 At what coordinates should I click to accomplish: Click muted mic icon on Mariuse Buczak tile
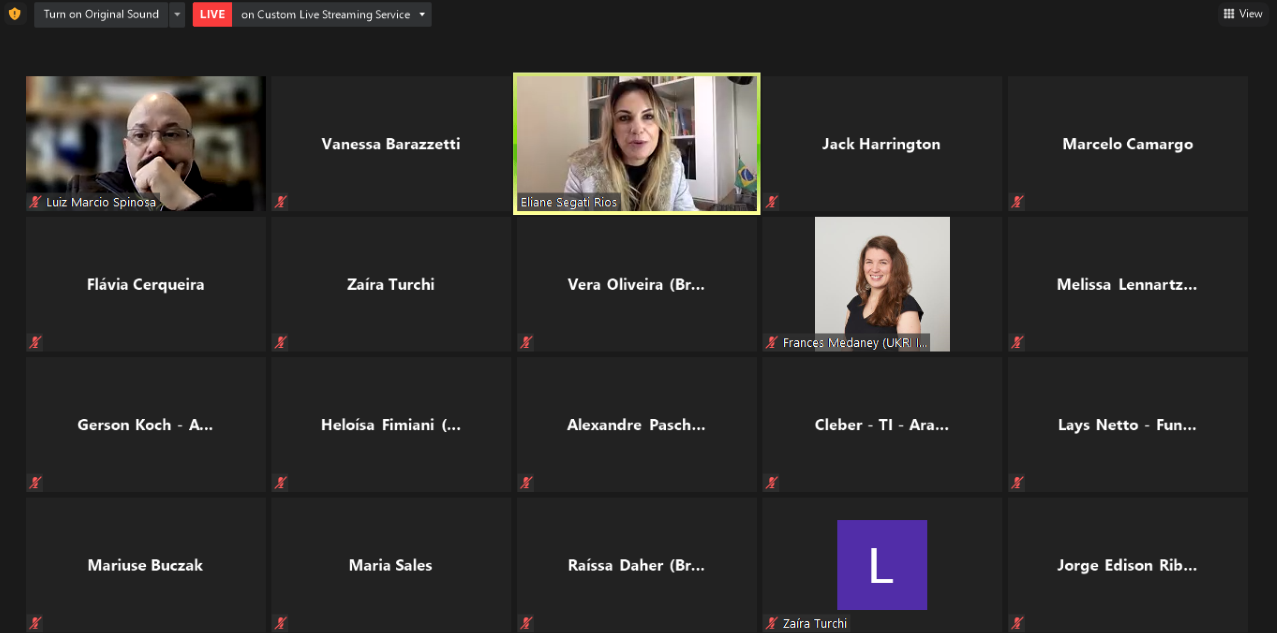(x=35, y=623)
